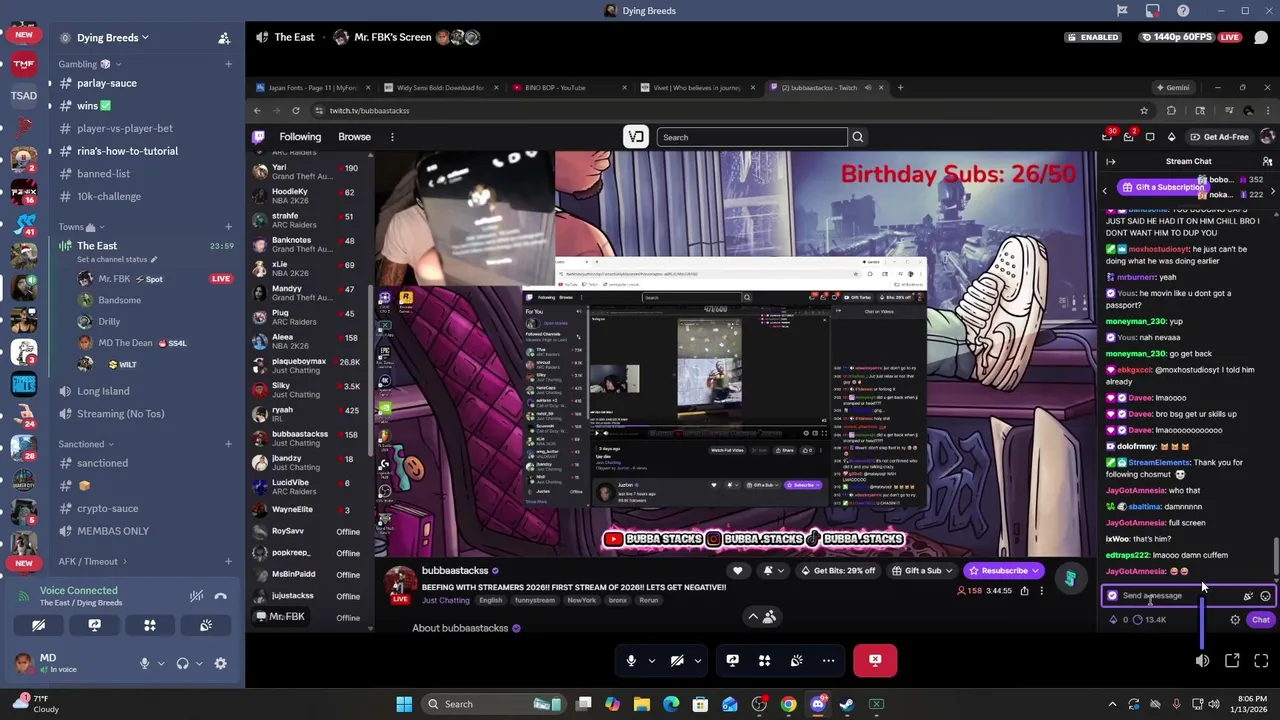Viewport: 1280px width, 720px height.
Task: Open Twitch Browse tab
Action: coord(354,137)
